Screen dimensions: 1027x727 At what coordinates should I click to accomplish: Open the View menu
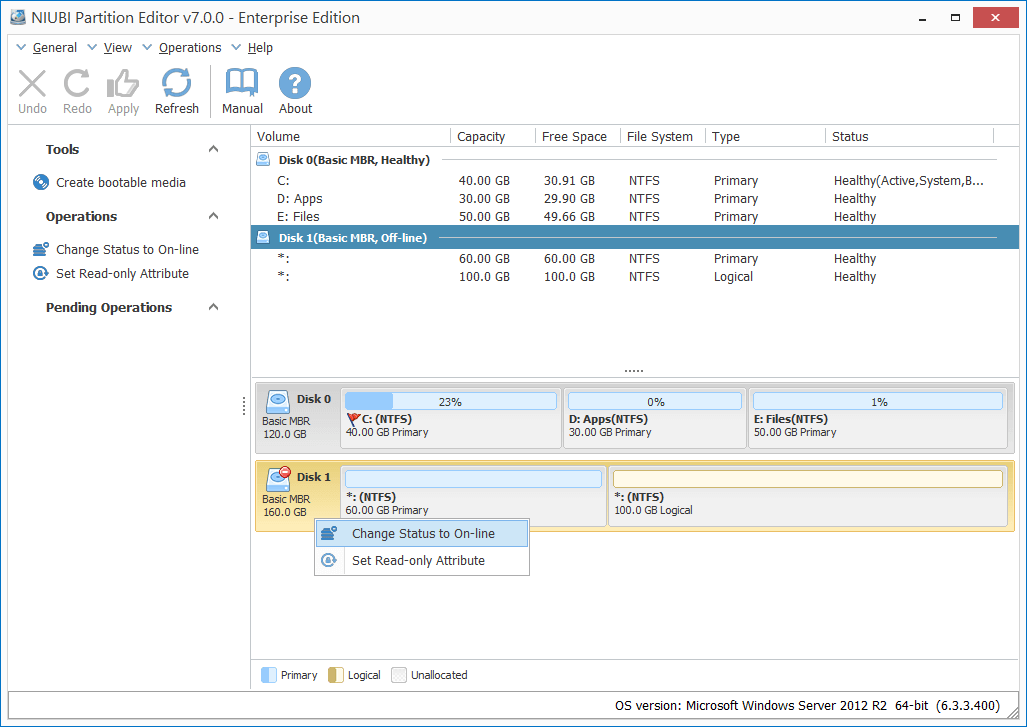pos(117,47)
